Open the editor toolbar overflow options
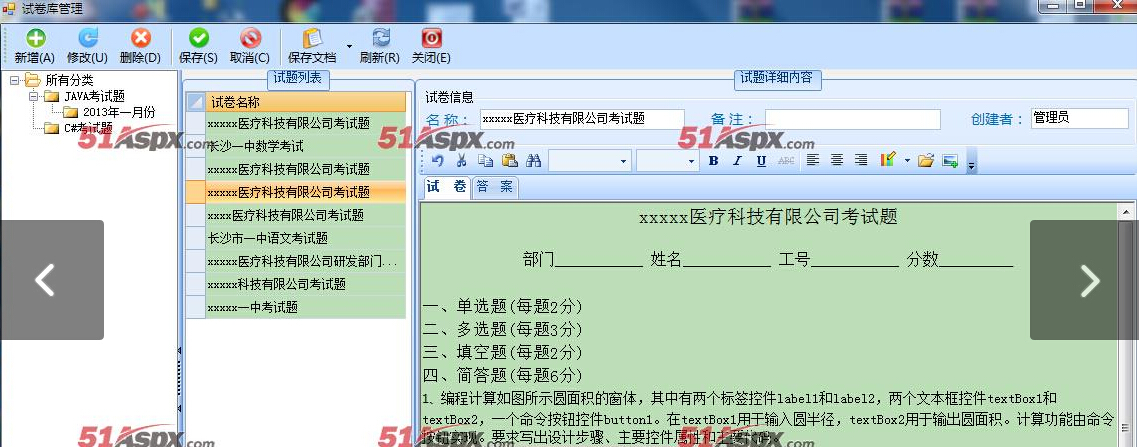The height and width of the screenshot is (447, 1139). pyautogui.click(x=971, y=162)
